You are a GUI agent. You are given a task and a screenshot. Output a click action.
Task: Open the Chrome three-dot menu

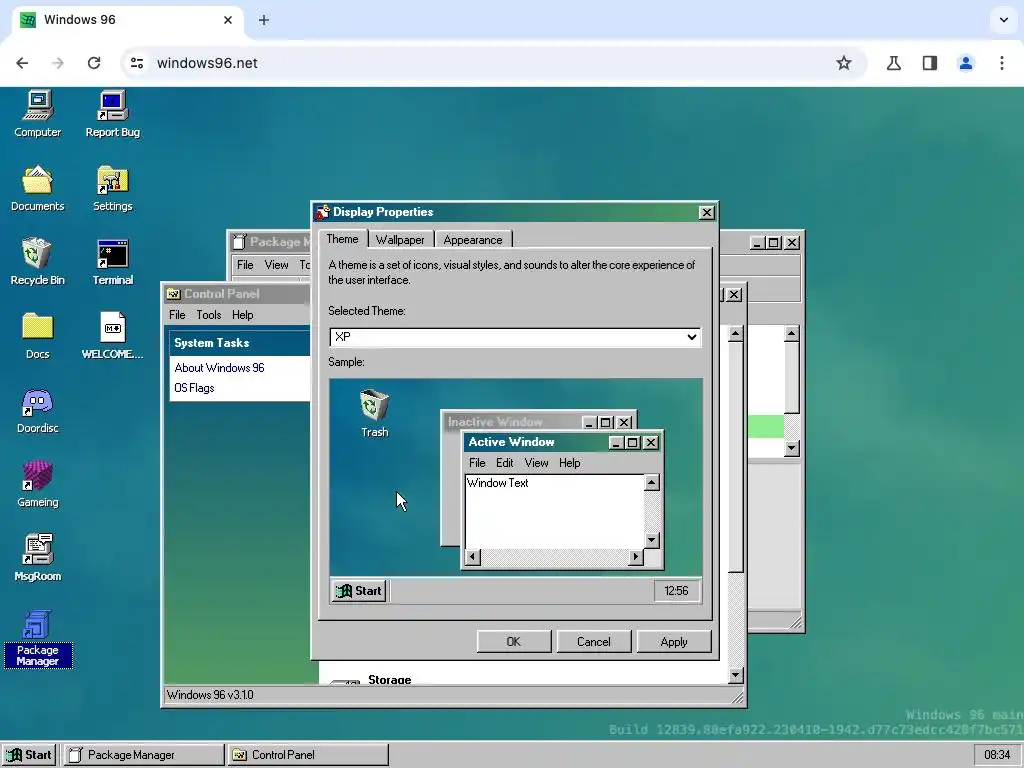point(1001,63)
